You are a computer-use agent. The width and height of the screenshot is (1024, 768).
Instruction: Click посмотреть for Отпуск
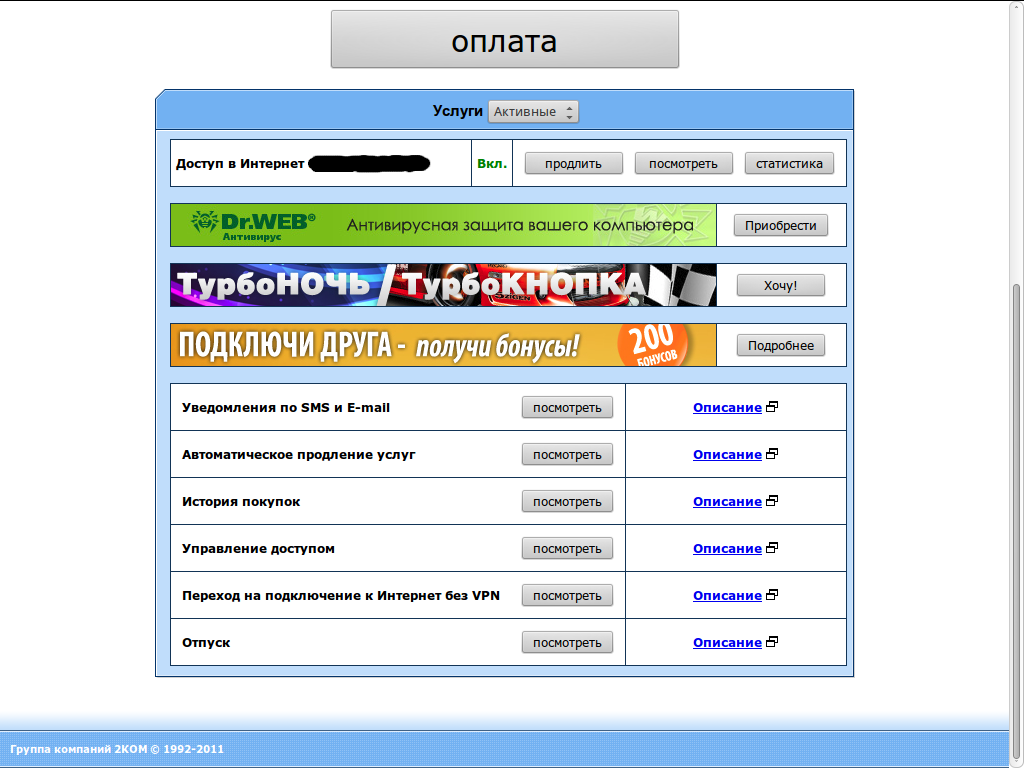click(567, 643)
